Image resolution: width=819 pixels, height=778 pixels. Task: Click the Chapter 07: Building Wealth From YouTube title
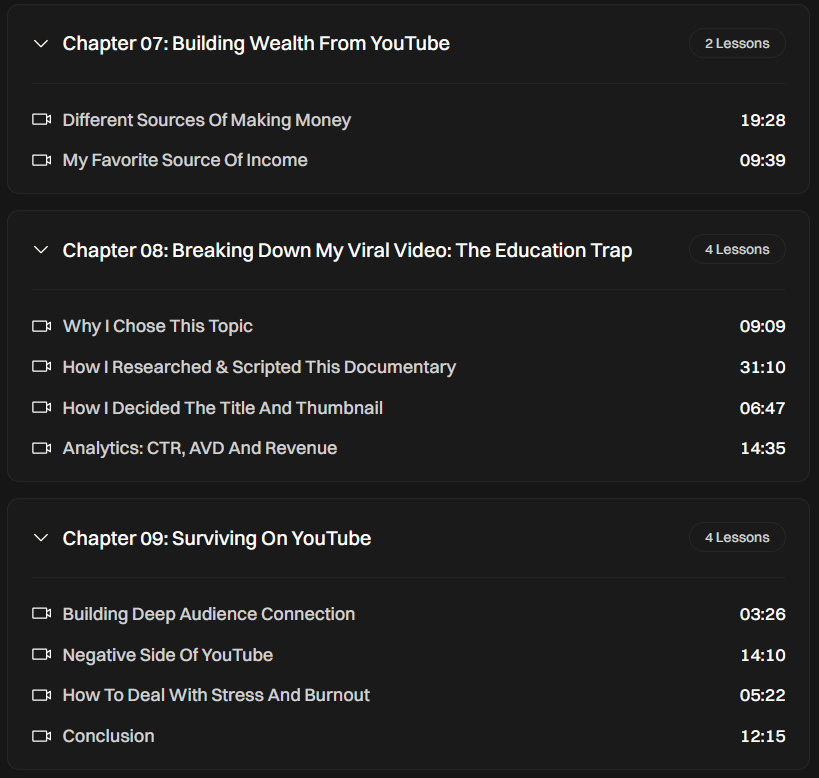pyautogui.click(x=256, y=43)
